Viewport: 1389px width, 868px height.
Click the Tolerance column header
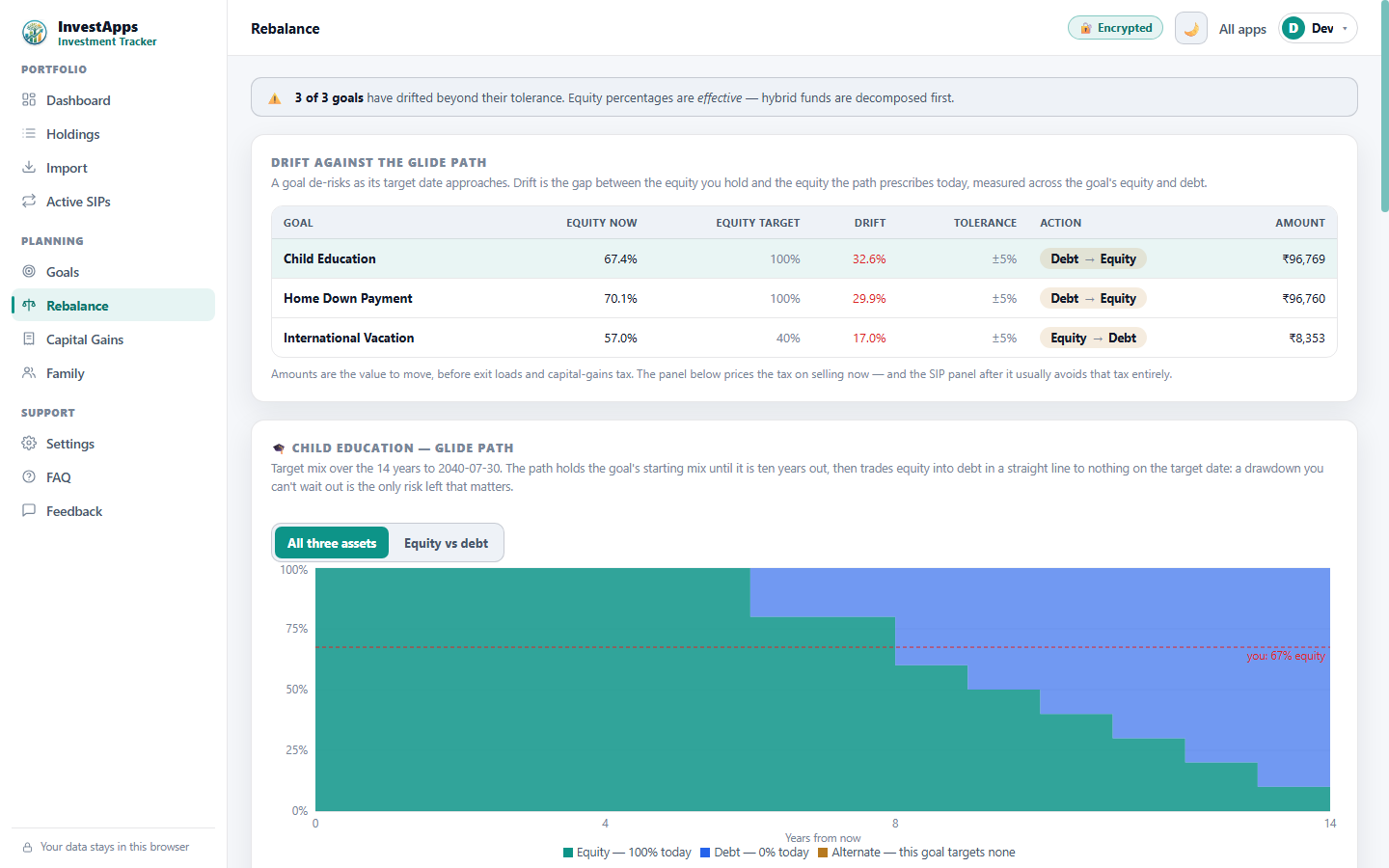coord(985,223)
